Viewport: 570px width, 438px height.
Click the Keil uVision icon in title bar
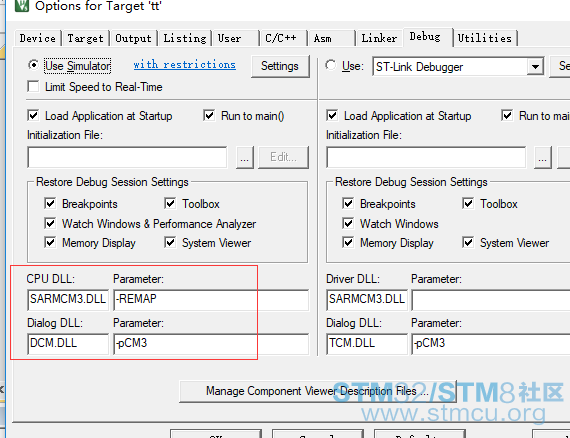(22, 5)
